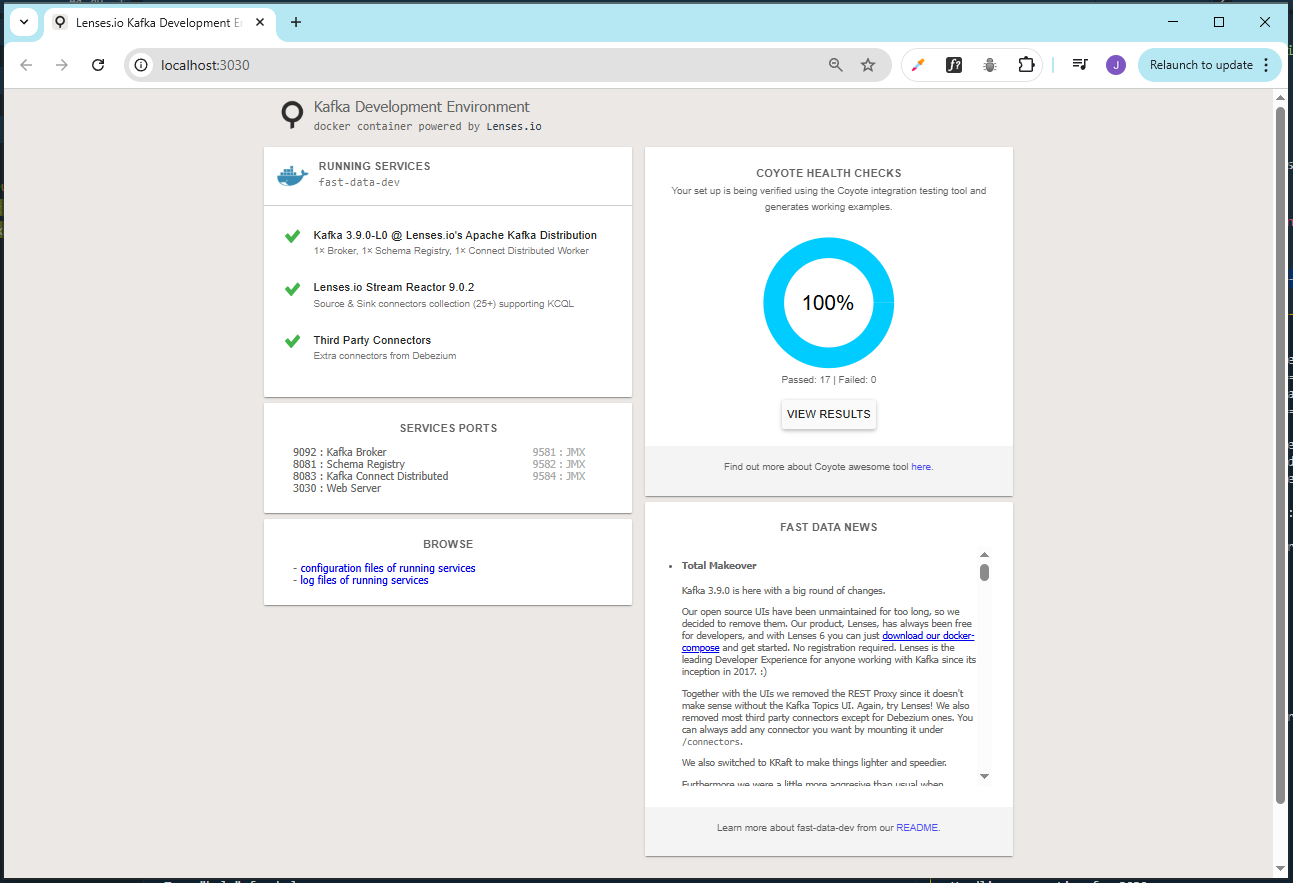This screenshot has width=1293, height=883.
Task: Click the 100% health check donut chart
Action: click(828, 303)
